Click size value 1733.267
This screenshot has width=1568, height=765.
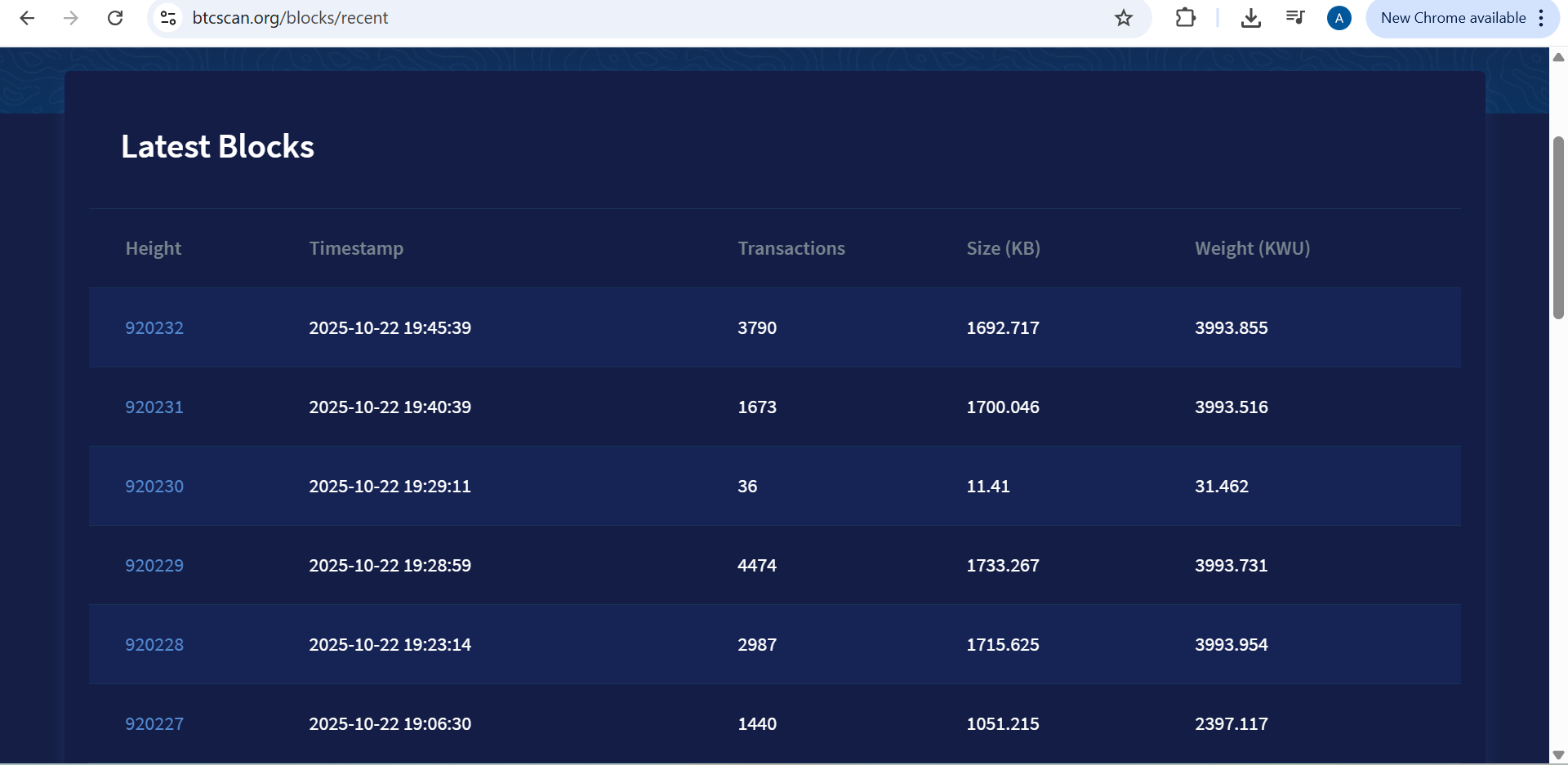pyautogui.click(x=1003, y=566)
